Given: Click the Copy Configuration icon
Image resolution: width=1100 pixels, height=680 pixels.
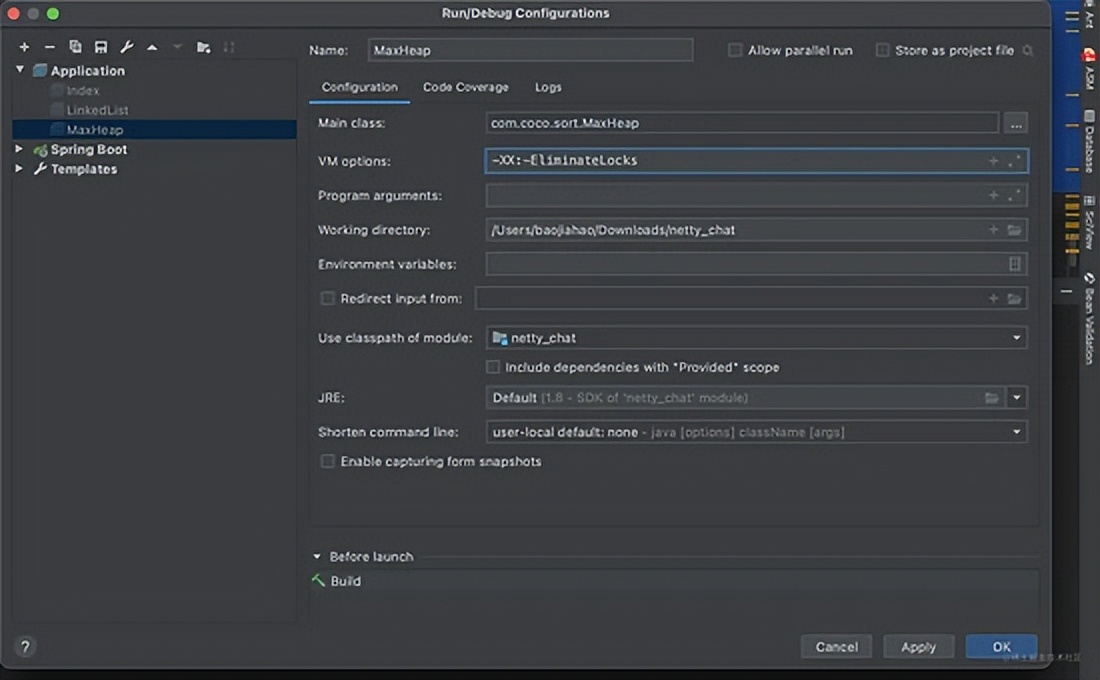Looking at the screenshot, I should (x=75, y=47).
